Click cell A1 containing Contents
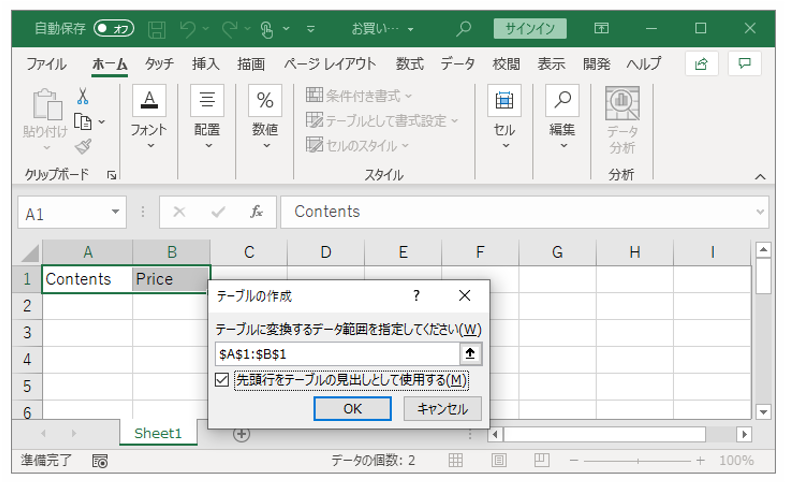This screenshot has width=790, height=488. 87,279
